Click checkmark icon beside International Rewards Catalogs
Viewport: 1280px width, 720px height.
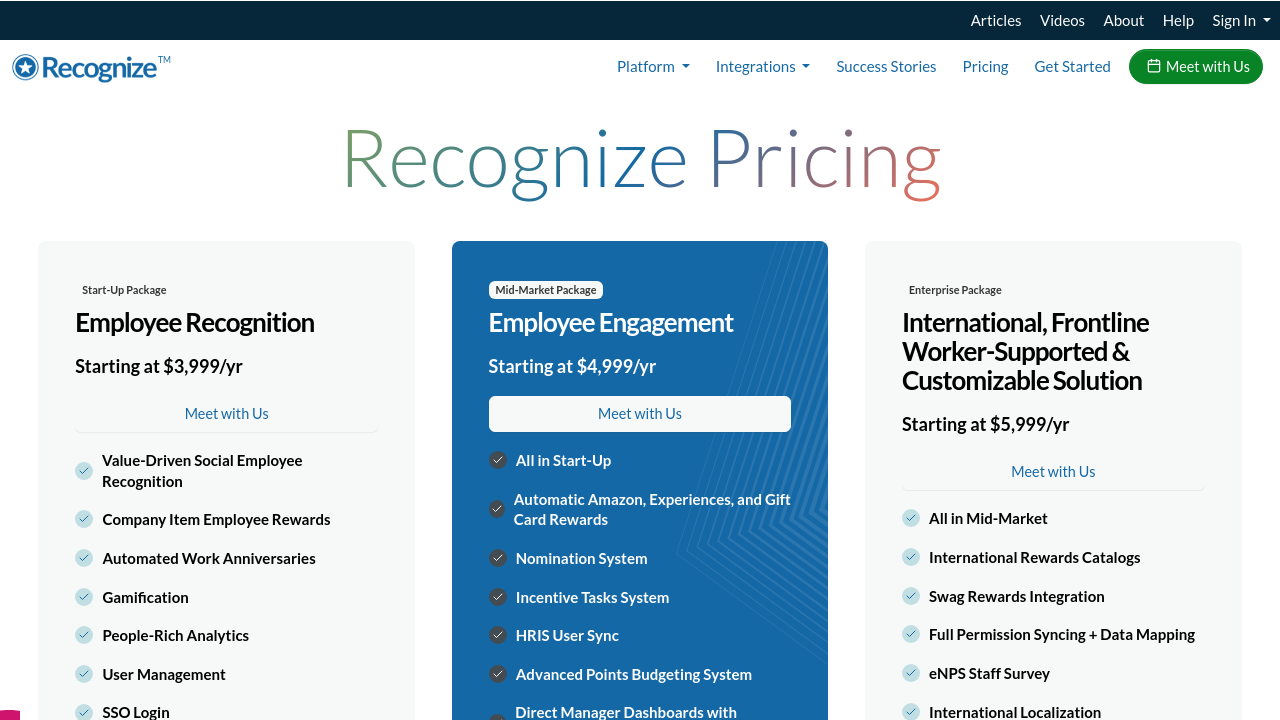[x=911, y=557]
